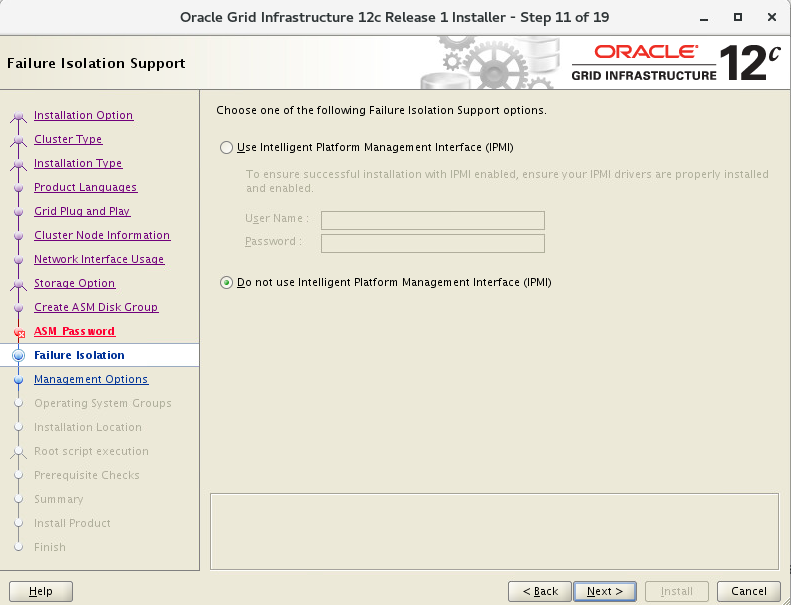The image size is (791, 605).
Task: Click the Root script execution step text
Action: point(91,451)
